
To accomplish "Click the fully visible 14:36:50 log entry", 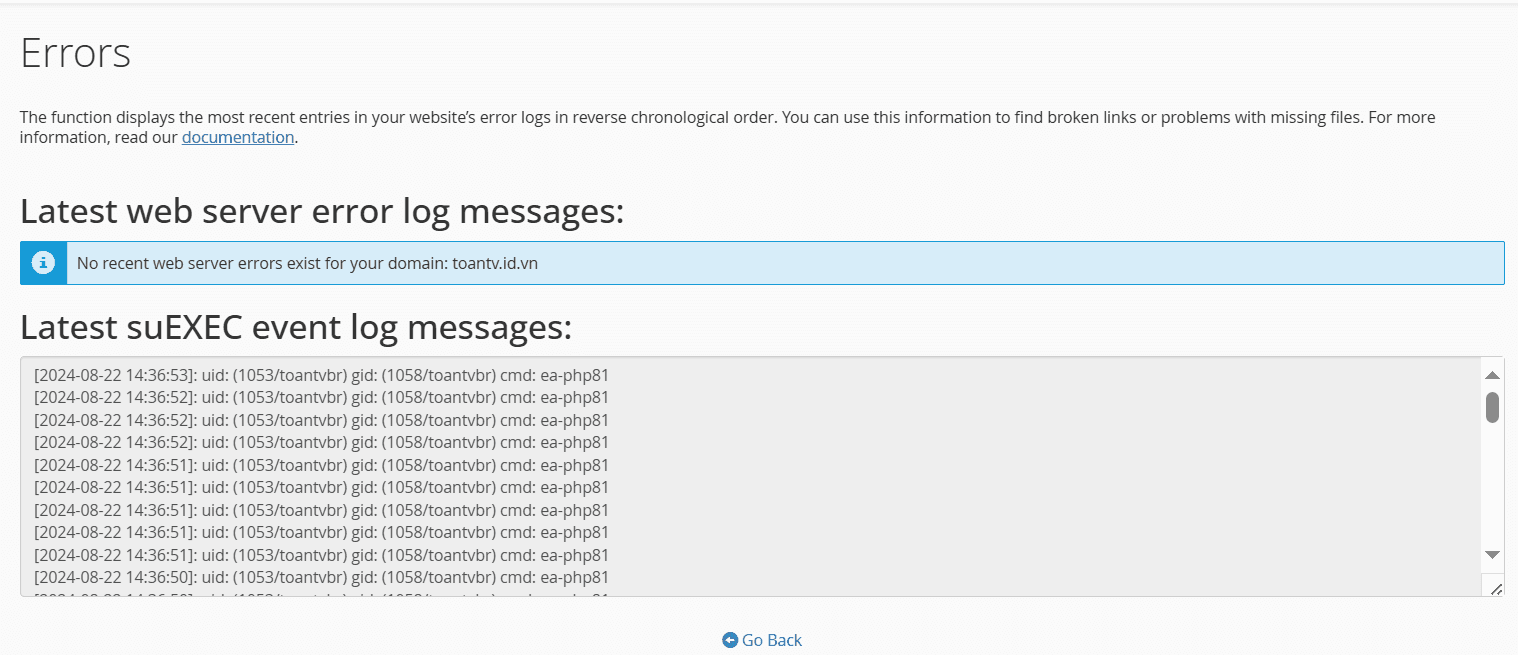I will 321,577.
